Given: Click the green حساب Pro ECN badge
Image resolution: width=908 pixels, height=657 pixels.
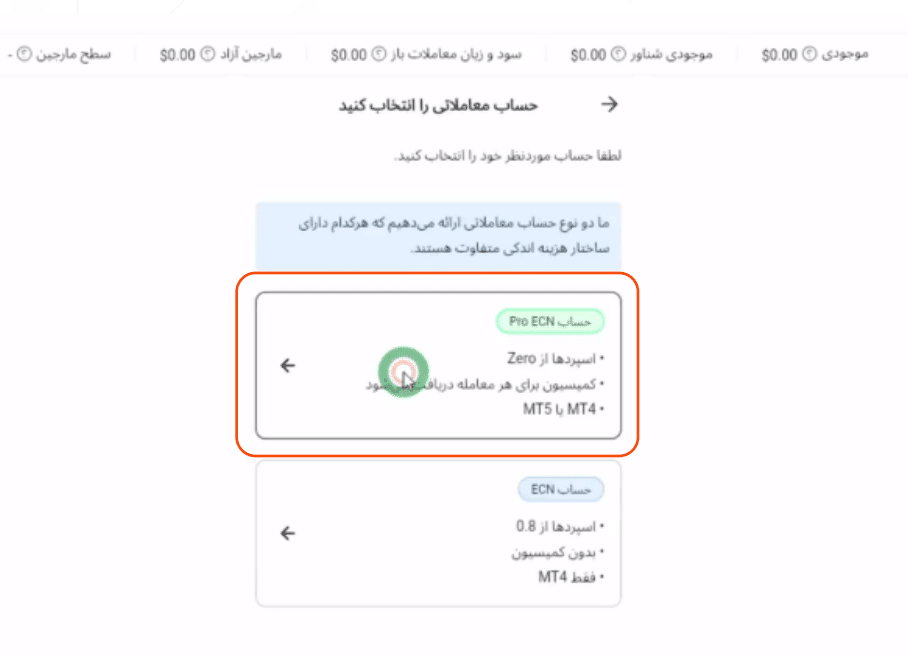Looking at the screenshot, I should tap(551, 321).
